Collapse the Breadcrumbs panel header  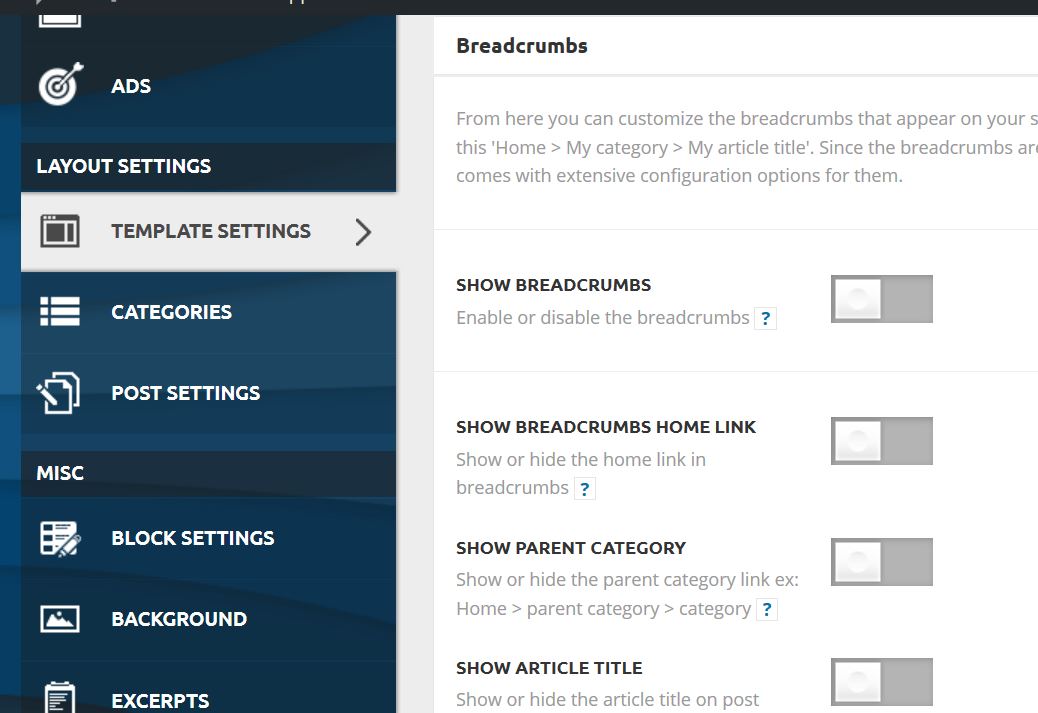click(x=736, y=46)
